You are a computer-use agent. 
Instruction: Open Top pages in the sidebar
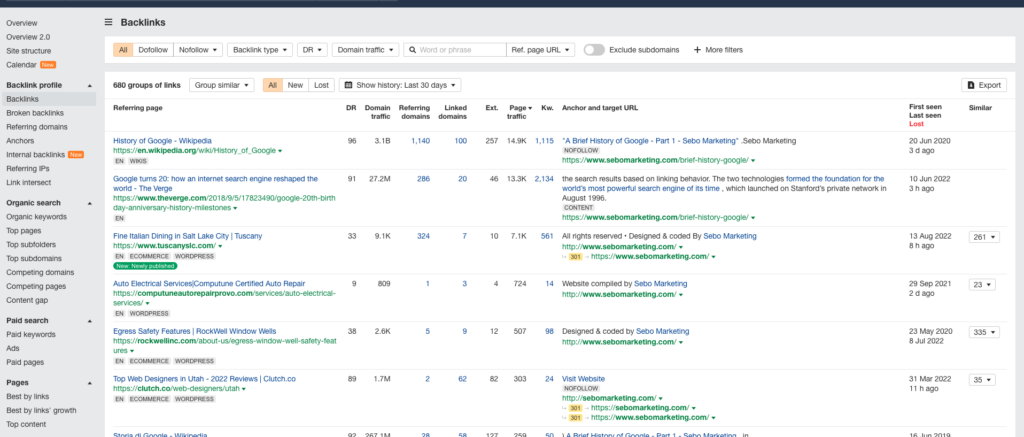tap(24, 231)
